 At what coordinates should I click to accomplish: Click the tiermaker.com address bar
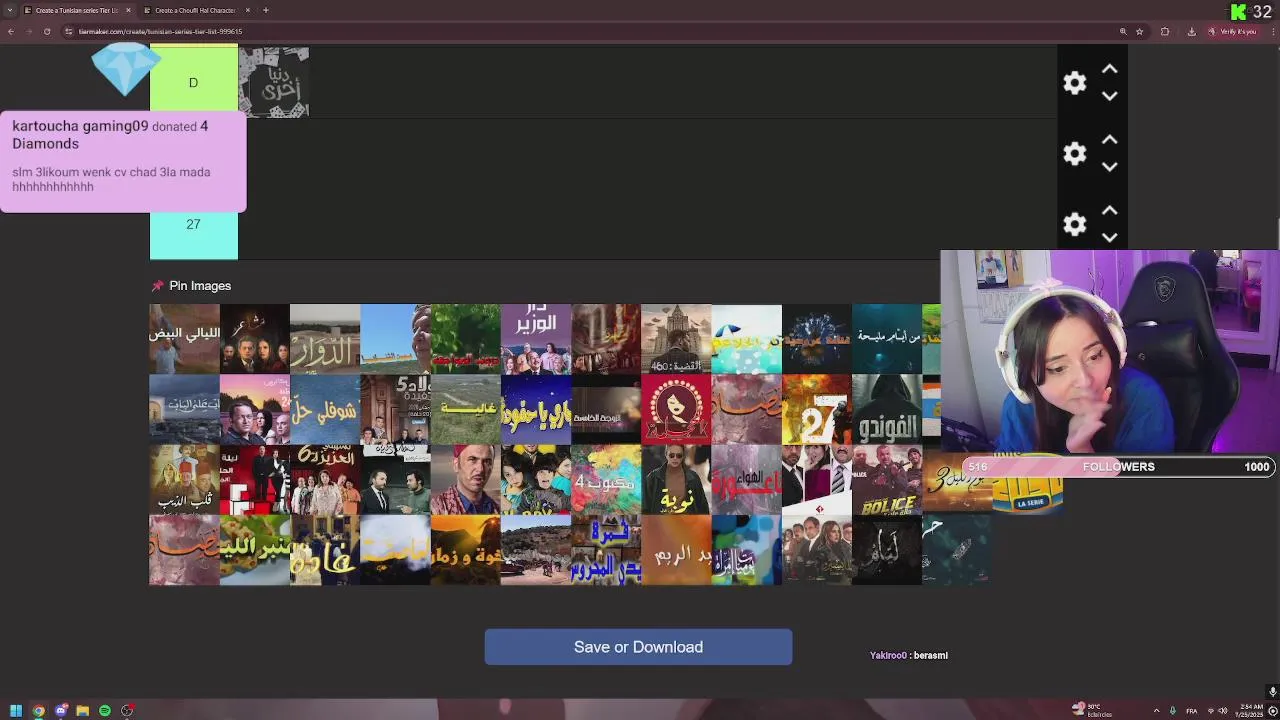pos(590,31)
